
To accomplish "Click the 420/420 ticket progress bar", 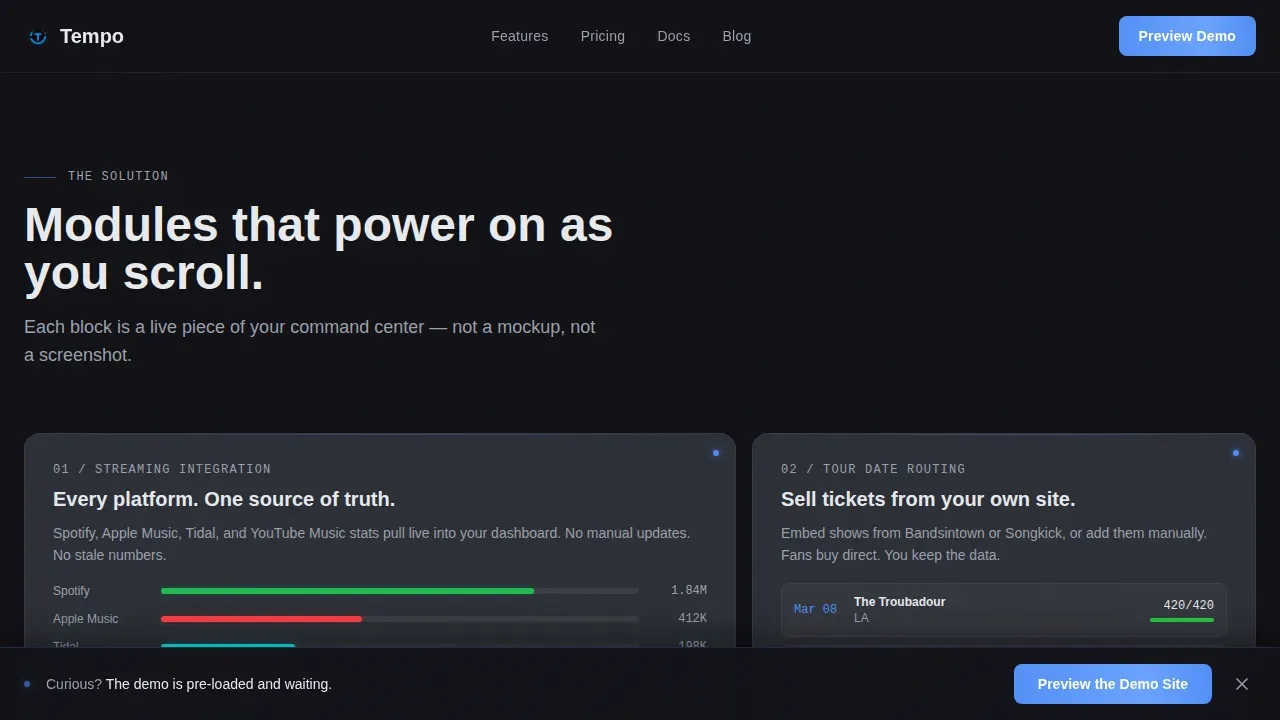I will 1182,620.
